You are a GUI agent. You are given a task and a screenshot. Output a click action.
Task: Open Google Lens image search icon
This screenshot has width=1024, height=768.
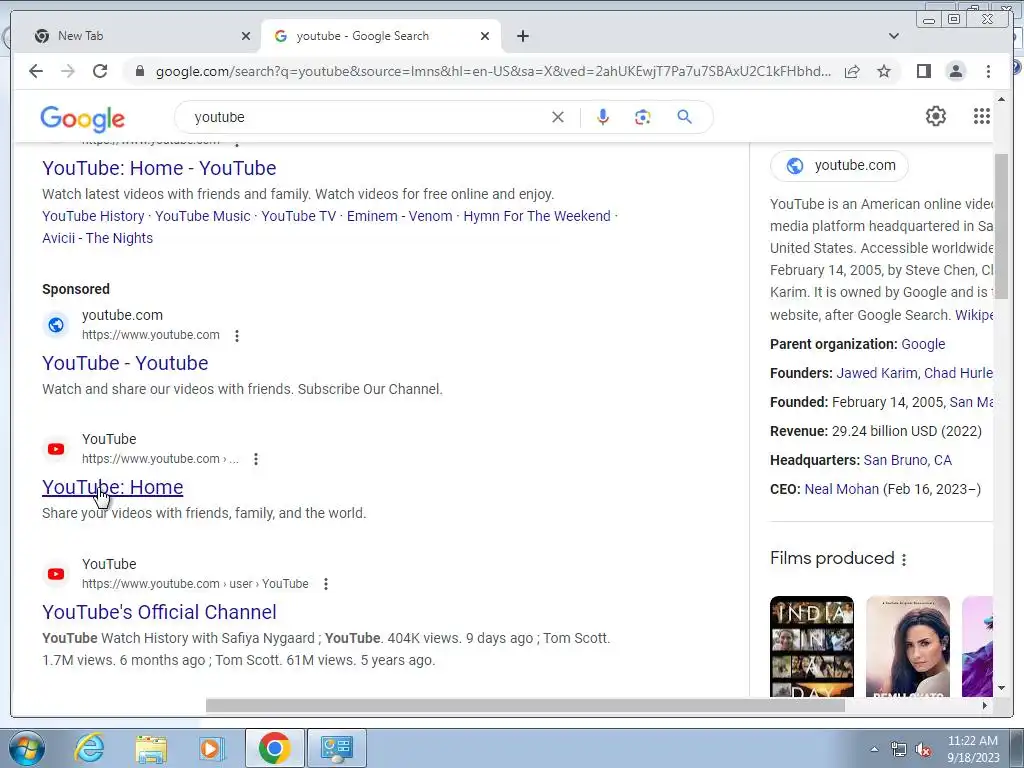pos(643,117)
